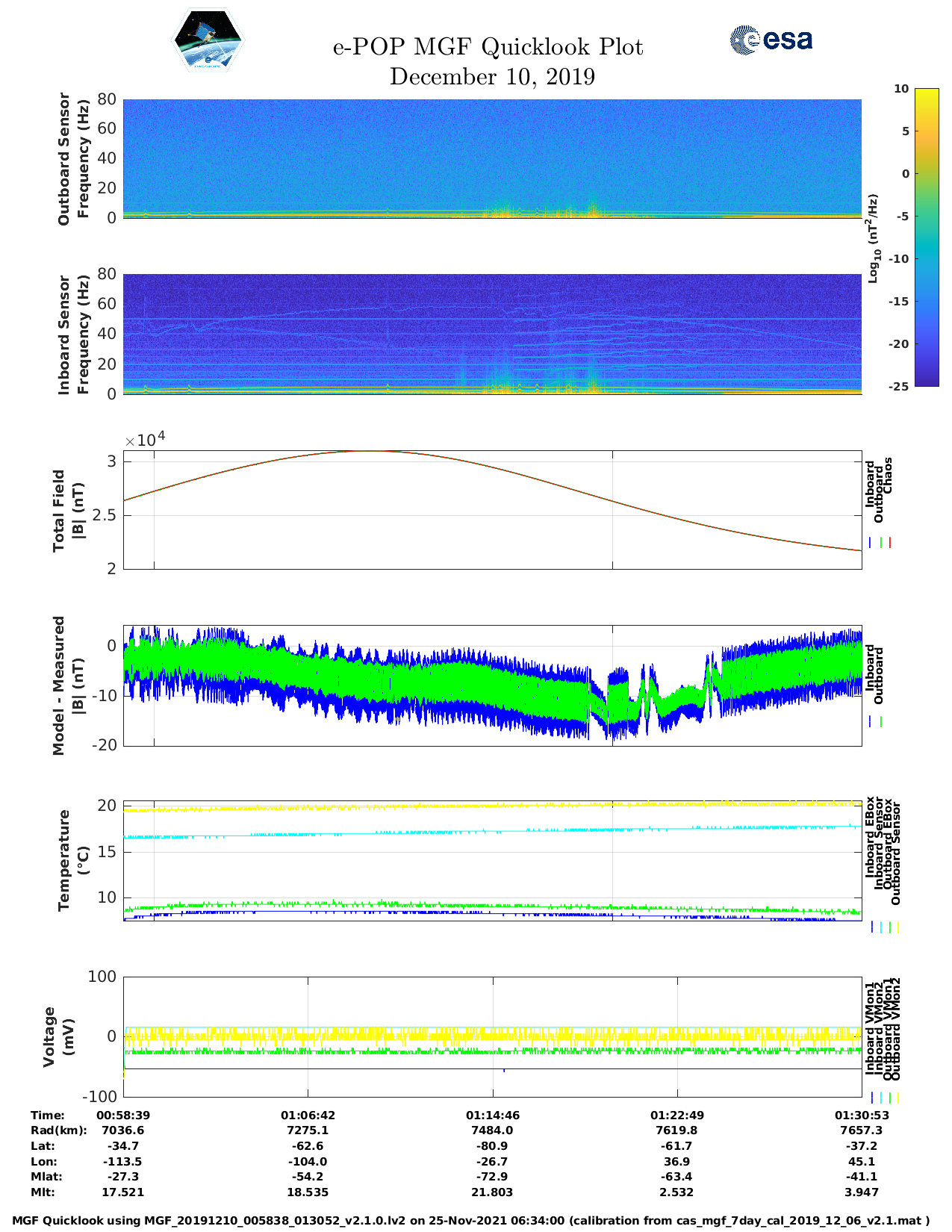Click the 01:14:46 time label
The width and height of the screenshot is (952, 1232).
click(493, 1116)
